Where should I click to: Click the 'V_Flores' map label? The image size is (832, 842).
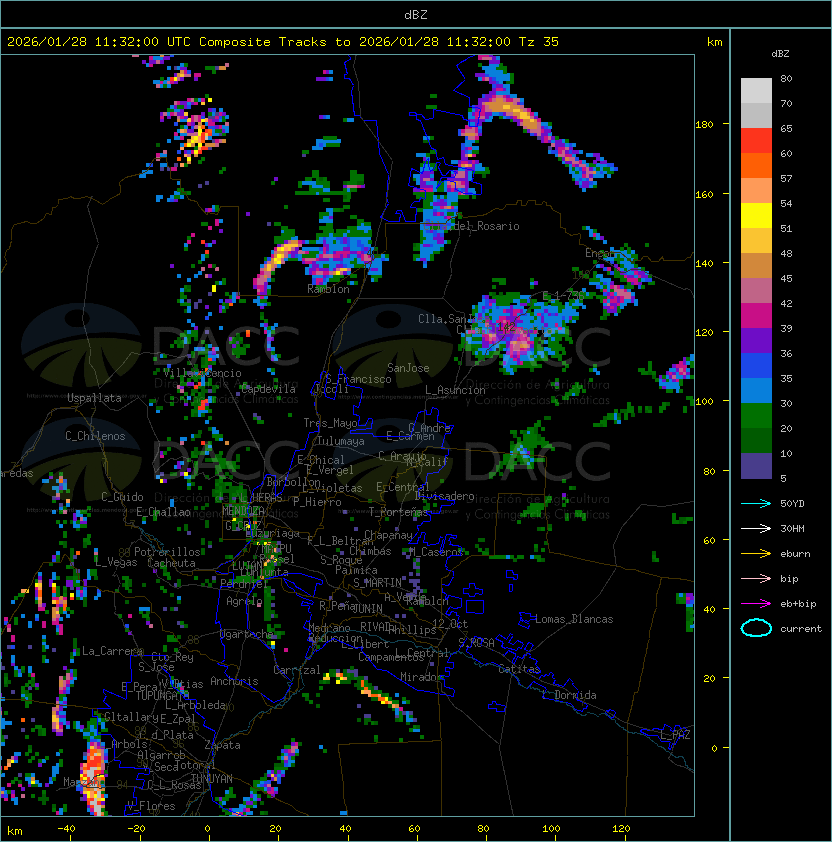coord(151,806)
